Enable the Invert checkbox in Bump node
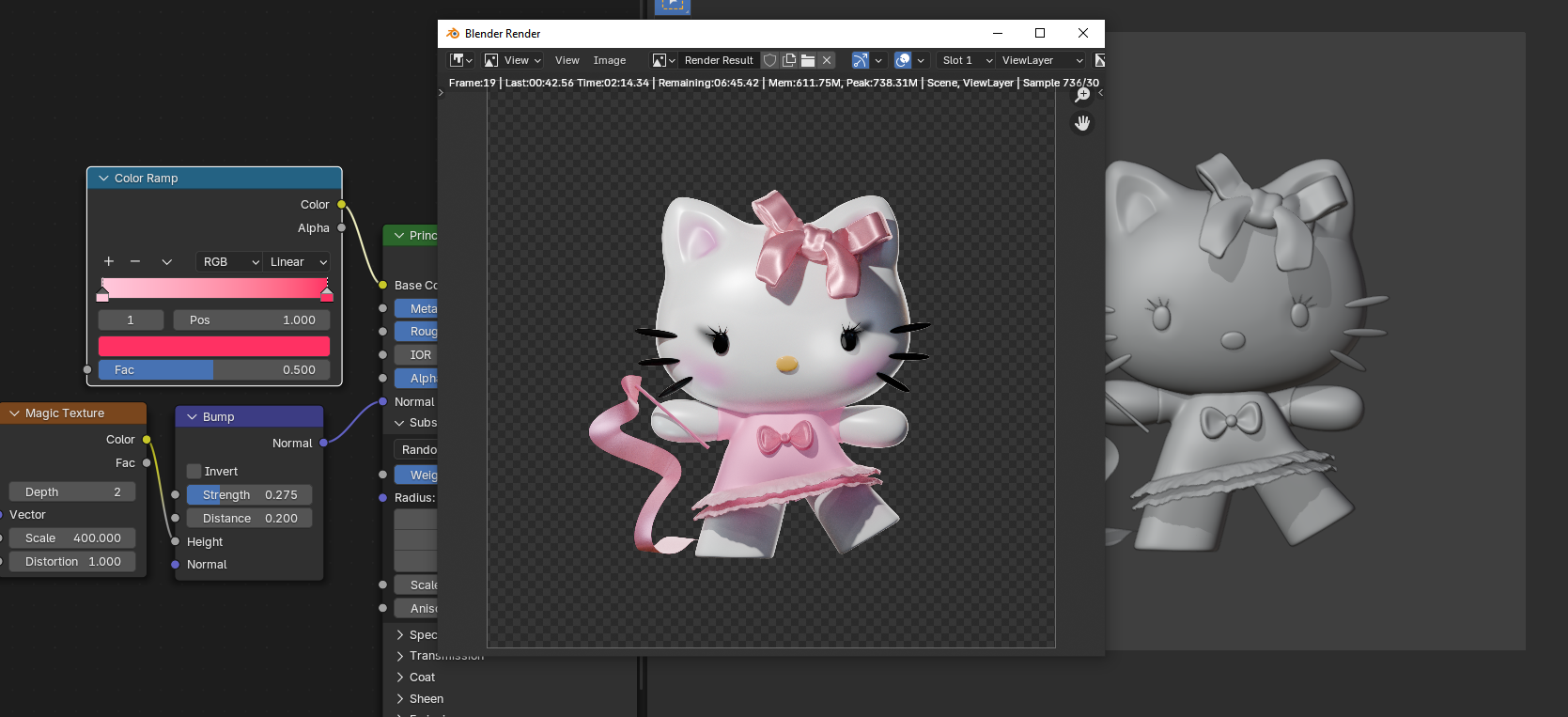The width and height of the screenshot is (1568, 717). point(194,472)
